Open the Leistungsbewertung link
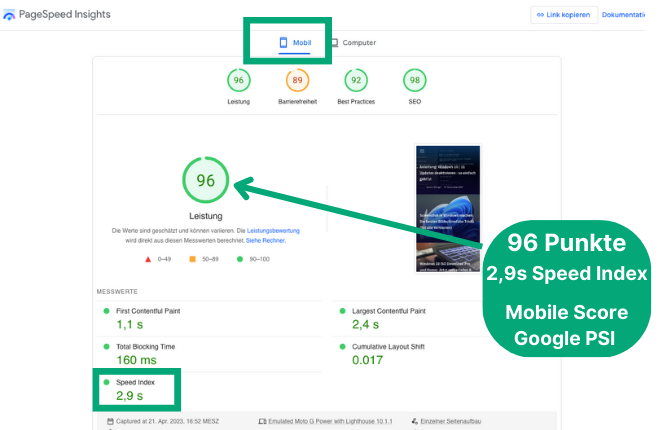The height and width of the screenshot is (430, 664). (x=273, y=231)
